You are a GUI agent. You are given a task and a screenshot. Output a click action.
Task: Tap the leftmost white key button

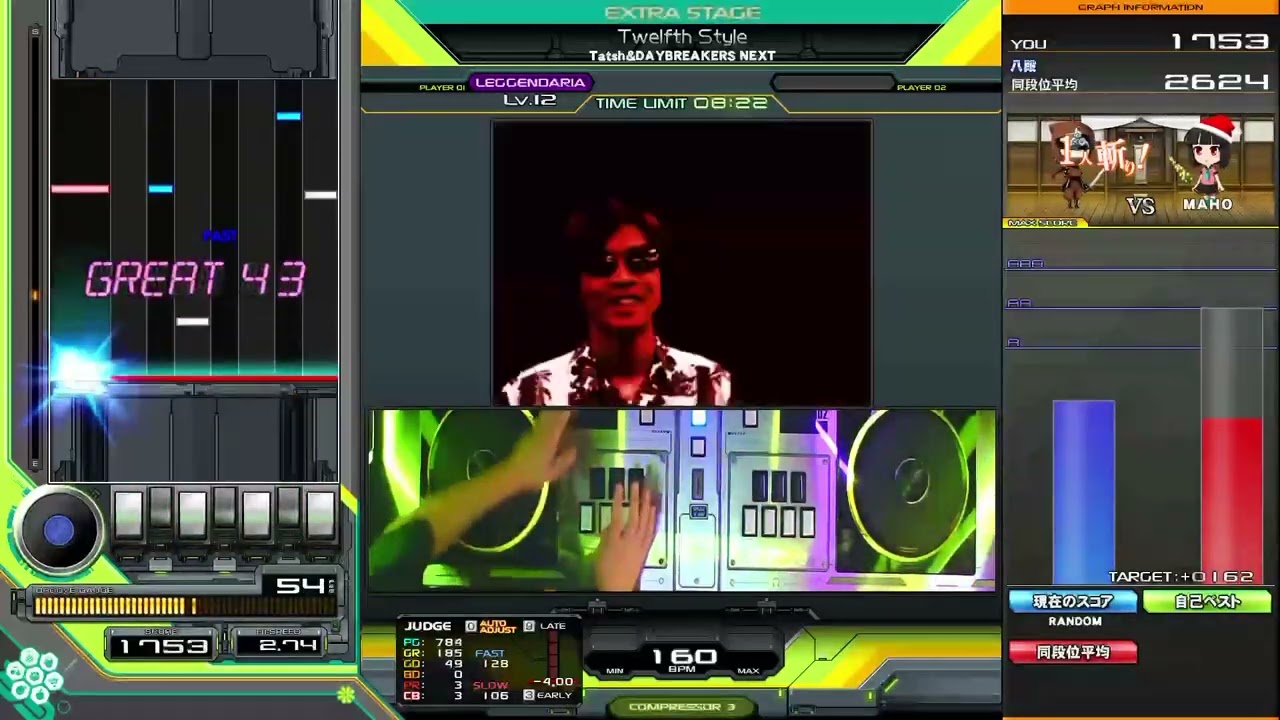(x=128, y=515)
